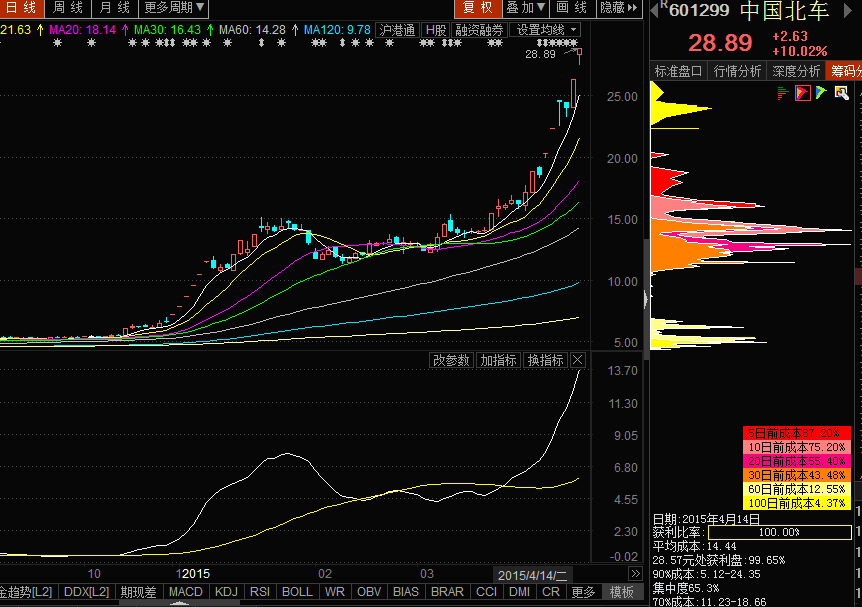862x607 pixels.
Task: Select the red flag chip view icon
Action: tap(802, 93)
